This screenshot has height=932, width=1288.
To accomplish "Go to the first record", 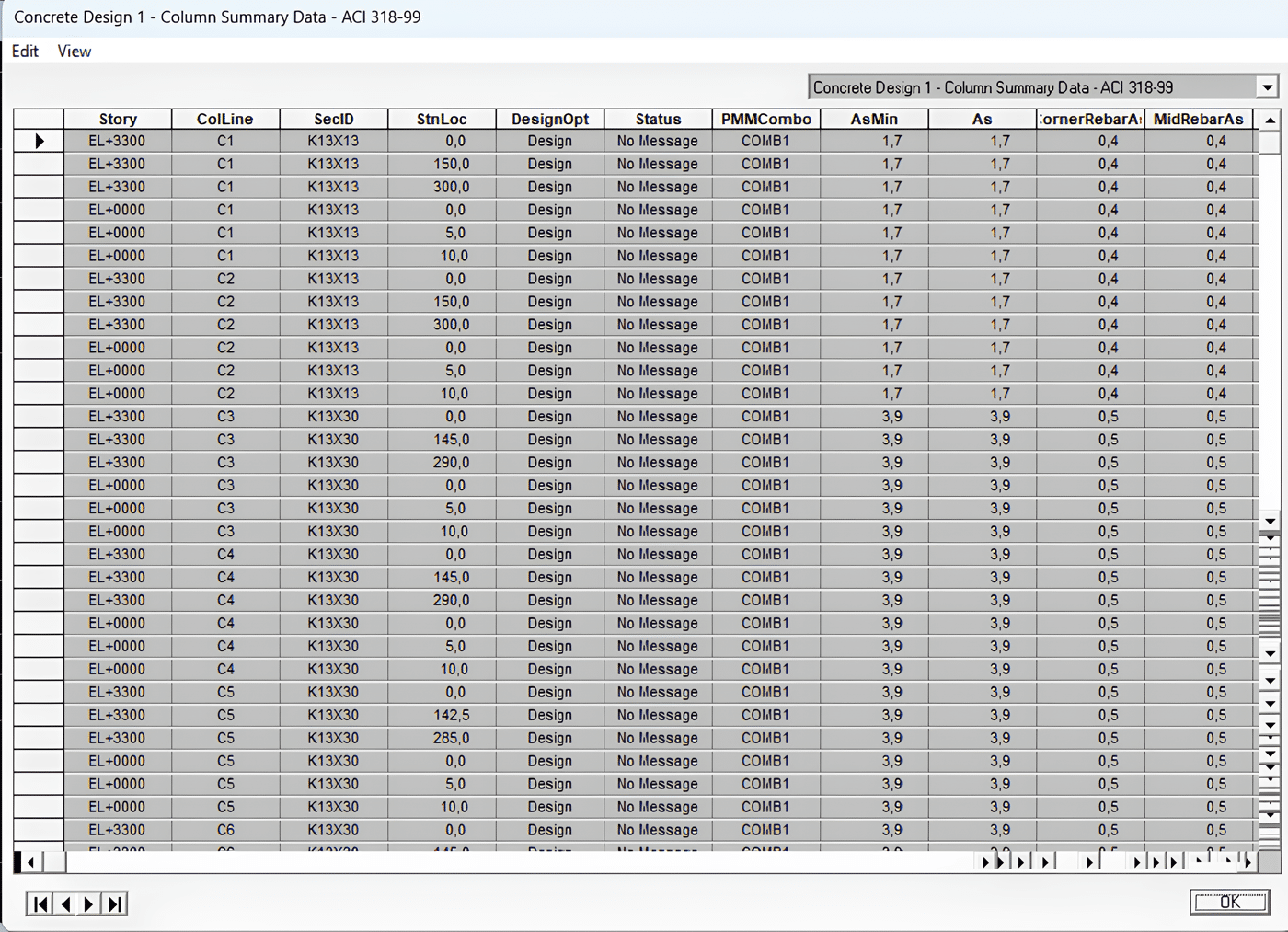I will pos(40,903).
